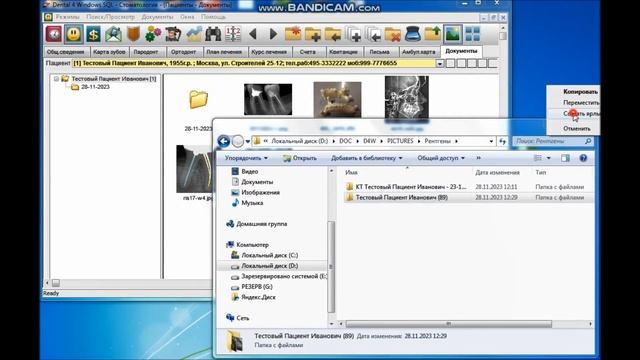Switch to the Карта зубов tab
Viewport: 640px width, 360px height.
pos(109,52)
